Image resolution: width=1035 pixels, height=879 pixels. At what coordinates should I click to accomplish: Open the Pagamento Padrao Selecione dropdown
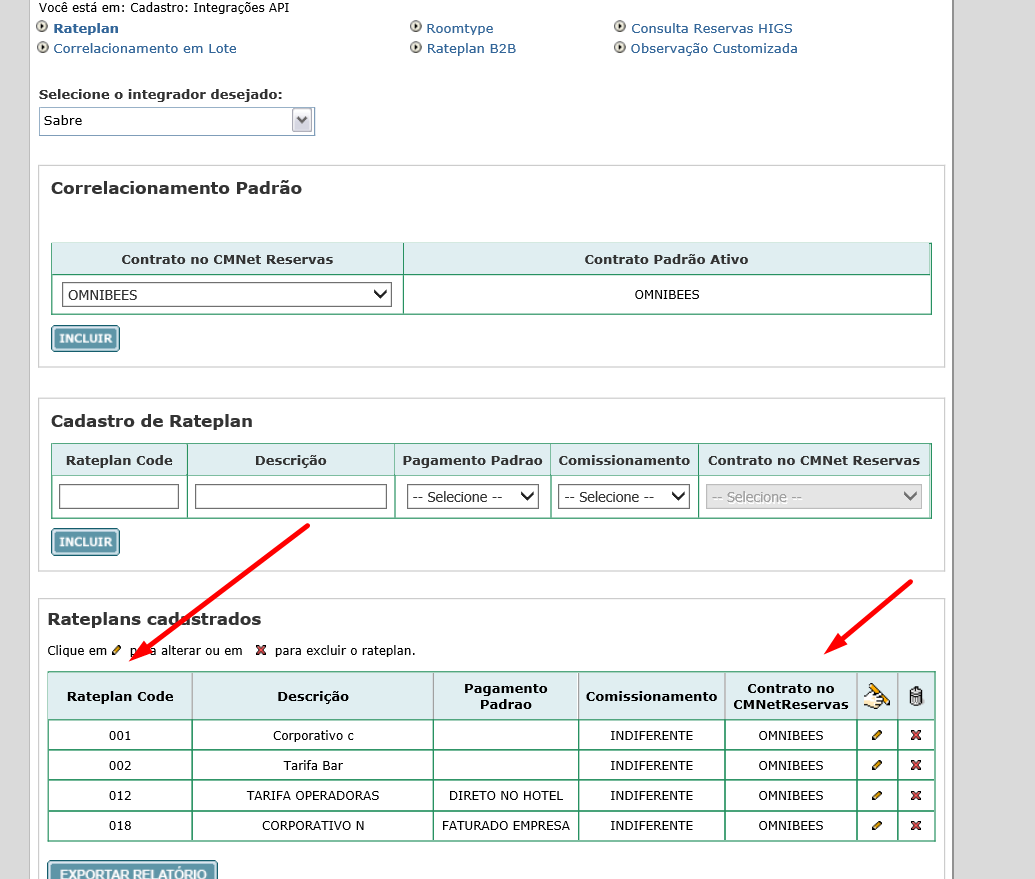473,496
